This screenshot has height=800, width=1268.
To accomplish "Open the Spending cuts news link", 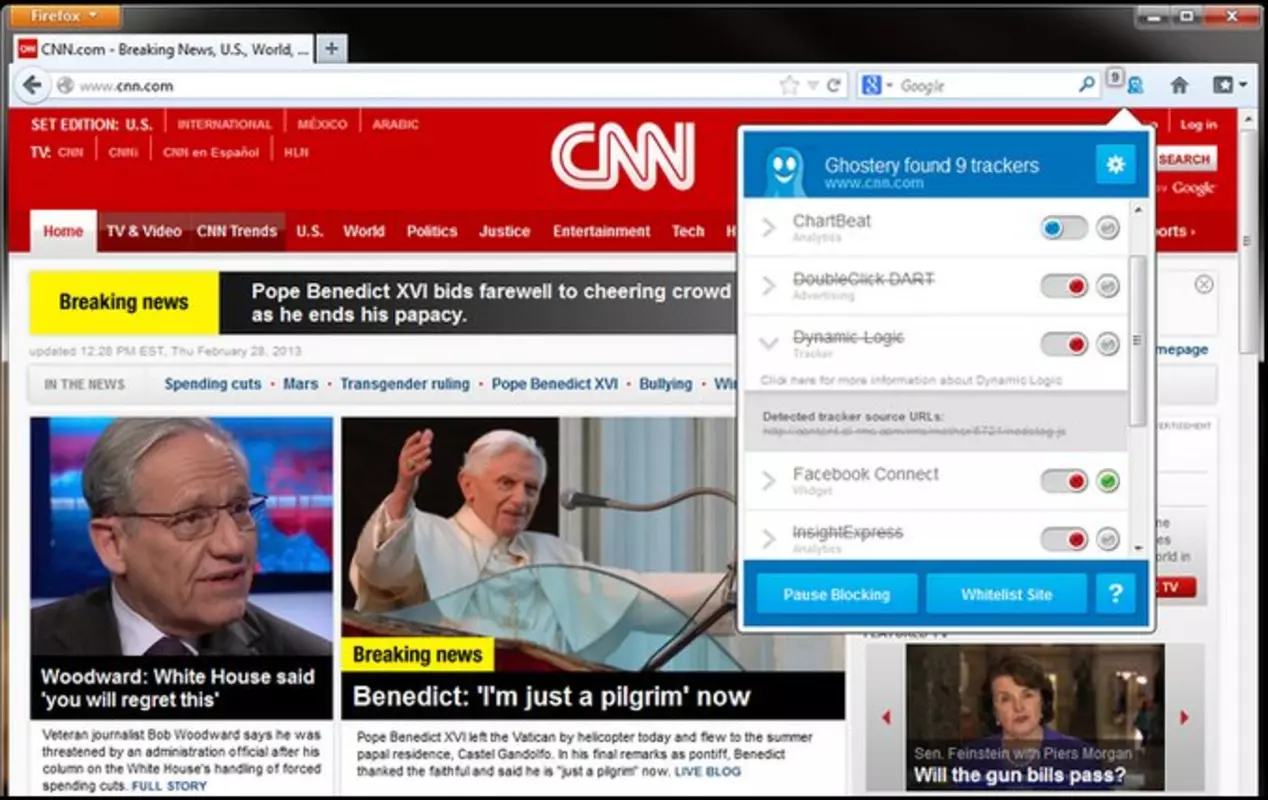I will pyautogui.click(x=213, y=384).
